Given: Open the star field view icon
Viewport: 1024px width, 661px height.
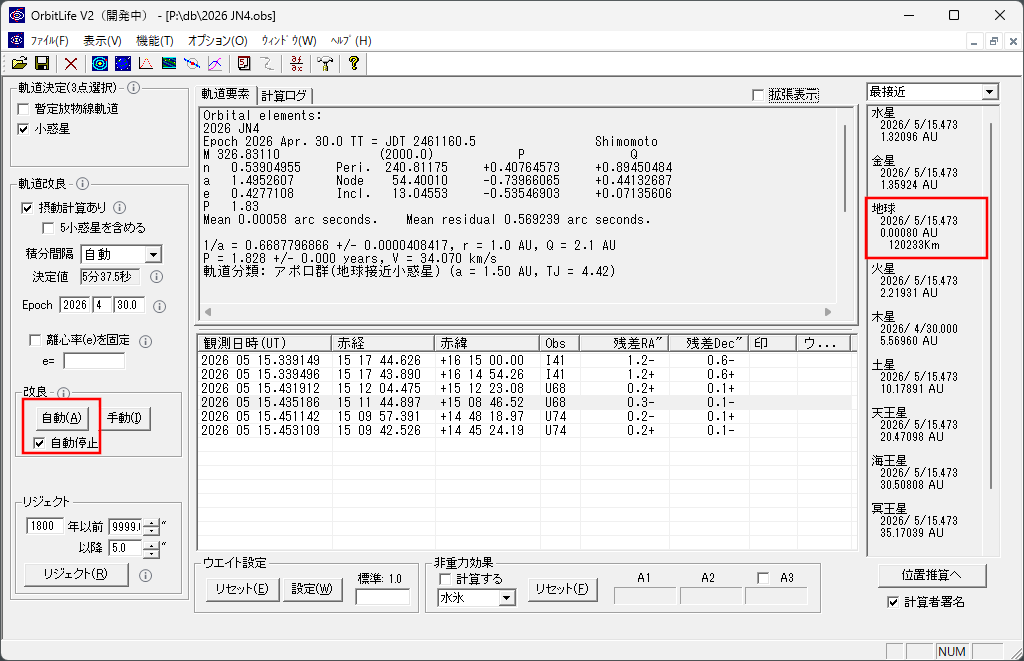Looking at the screenshot, I should pos(123,63).
